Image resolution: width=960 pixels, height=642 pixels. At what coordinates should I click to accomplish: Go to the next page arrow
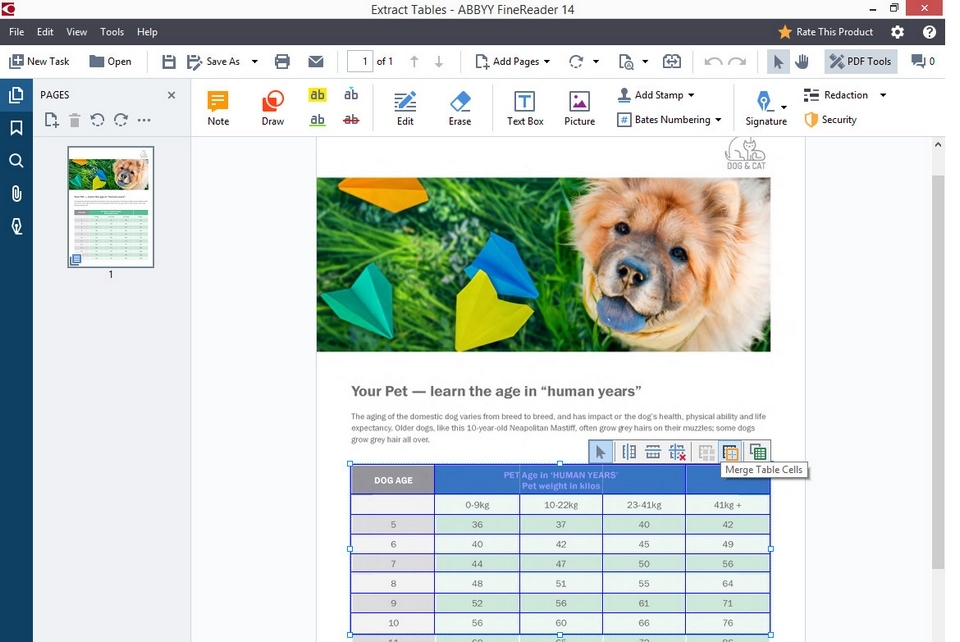(439, 61)
